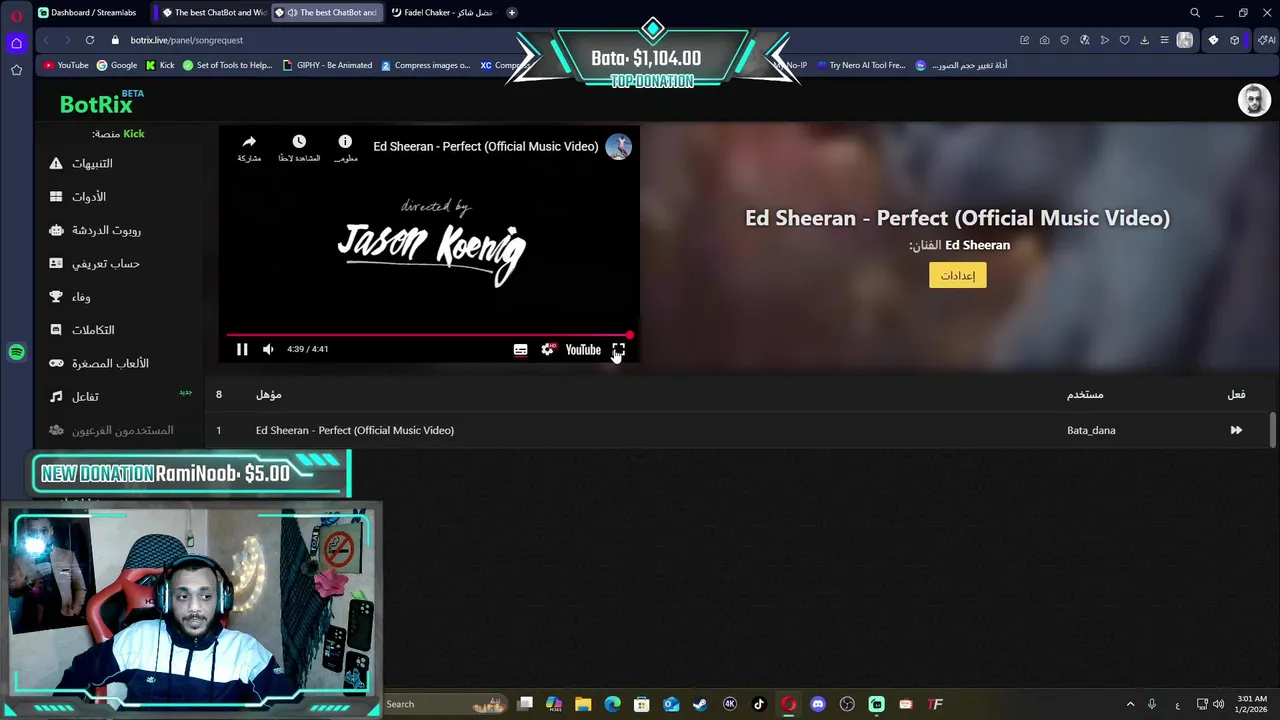Open Discord from the taskbar
This screenshot has width=1280, height=720.
pos(818,704)
